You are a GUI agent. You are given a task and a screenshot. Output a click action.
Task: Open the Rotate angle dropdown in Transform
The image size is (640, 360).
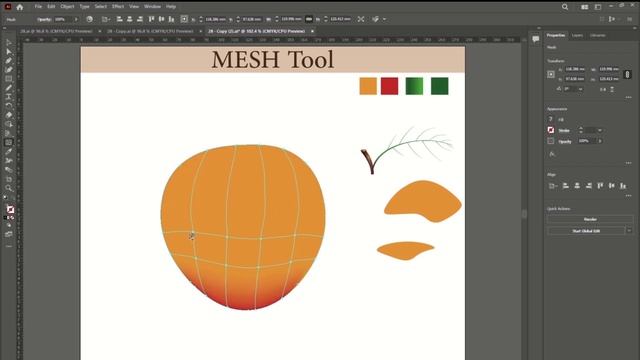click(580, 89)
